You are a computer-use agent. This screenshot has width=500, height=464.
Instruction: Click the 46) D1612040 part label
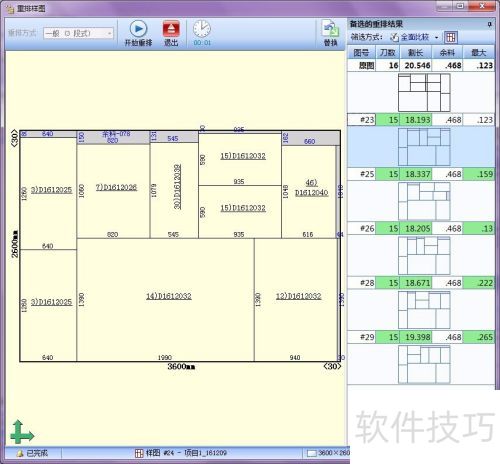(x=311, y=188)
